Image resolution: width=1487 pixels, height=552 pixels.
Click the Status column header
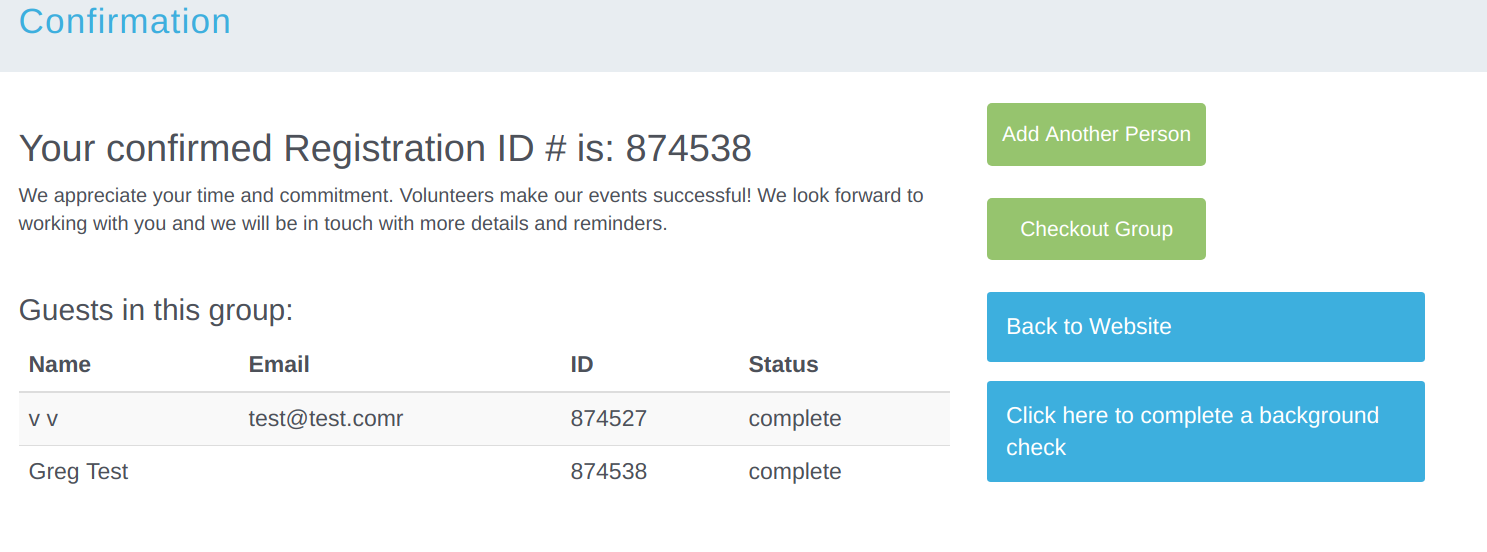[783, 365]
